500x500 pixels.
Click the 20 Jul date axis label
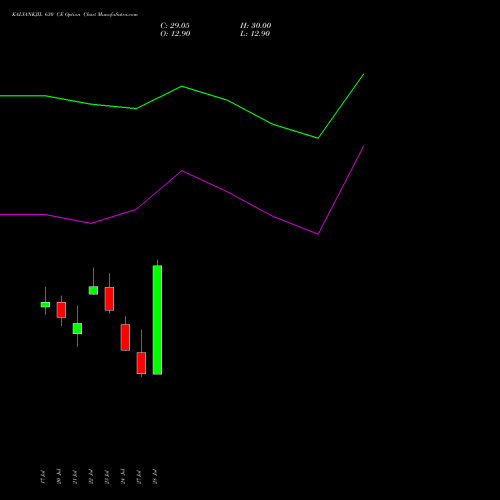(x=59, y=477)
